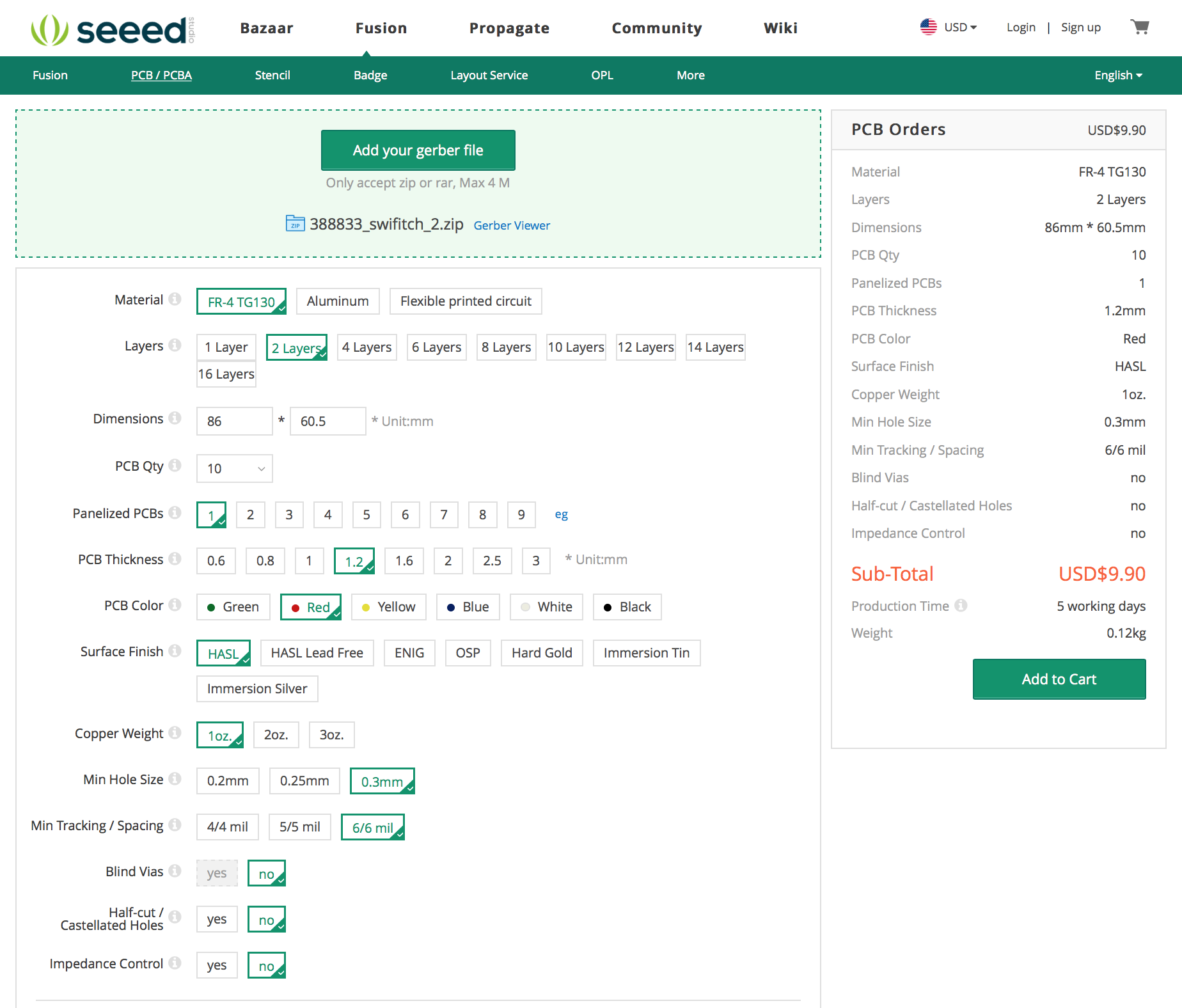Open the Bazaar menu
The image size is (1182, 1008).
tap(267, 28)
